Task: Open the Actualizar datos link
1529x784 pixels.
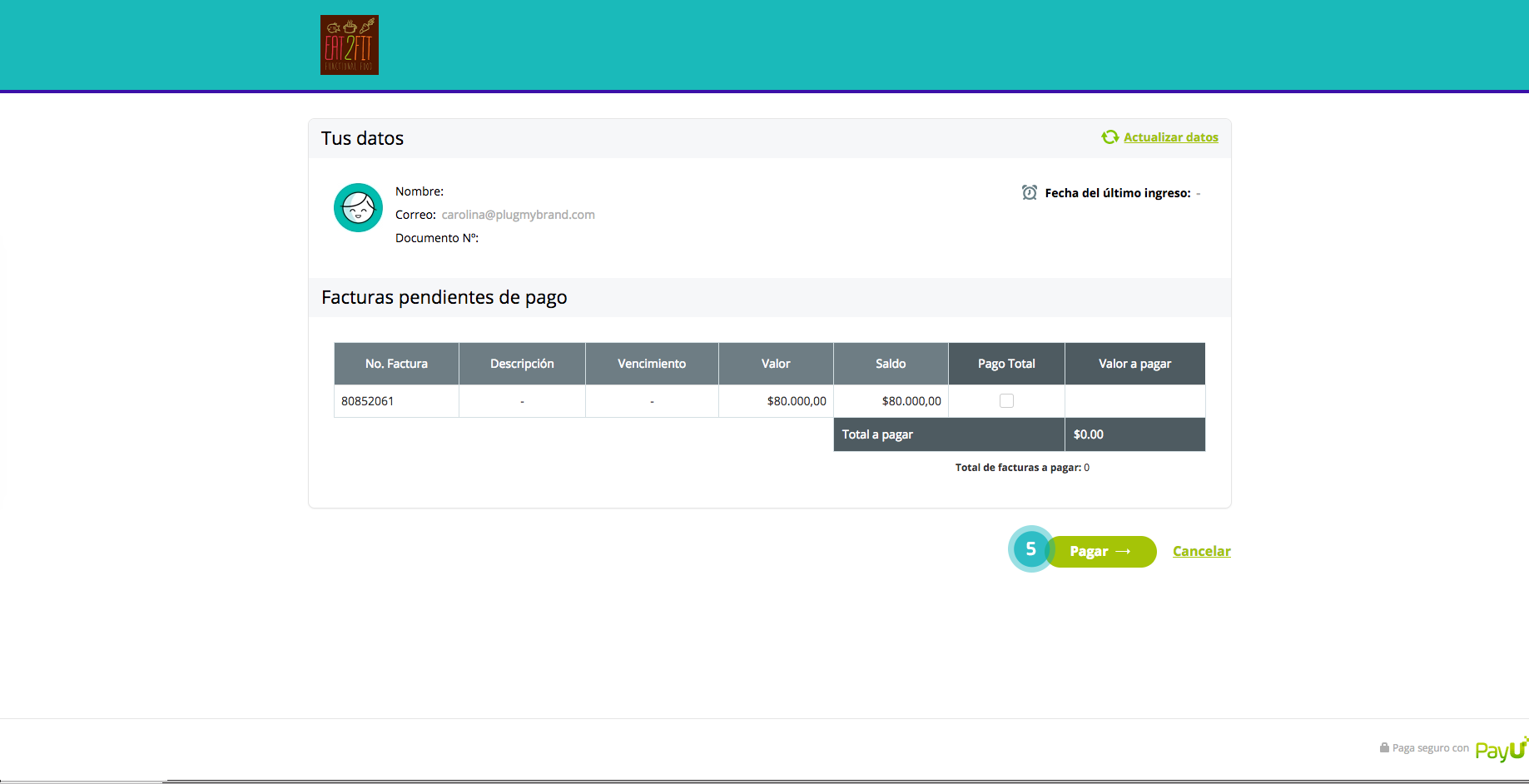Action: [1170, 137]
